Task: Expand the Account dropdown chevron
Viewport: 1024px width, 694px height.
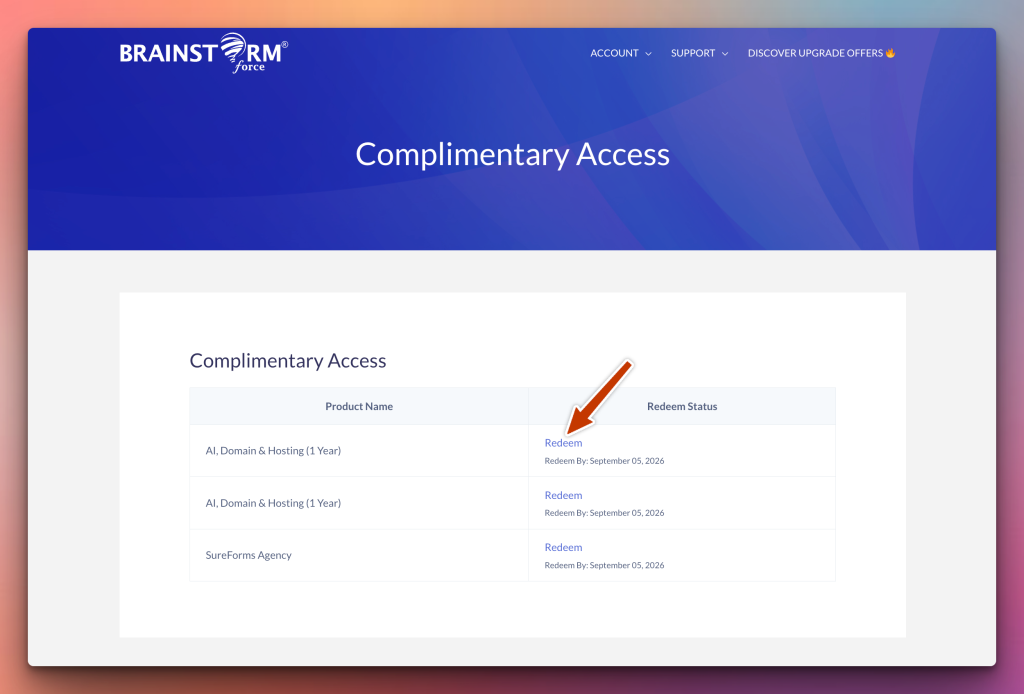Action: [648, 54]
